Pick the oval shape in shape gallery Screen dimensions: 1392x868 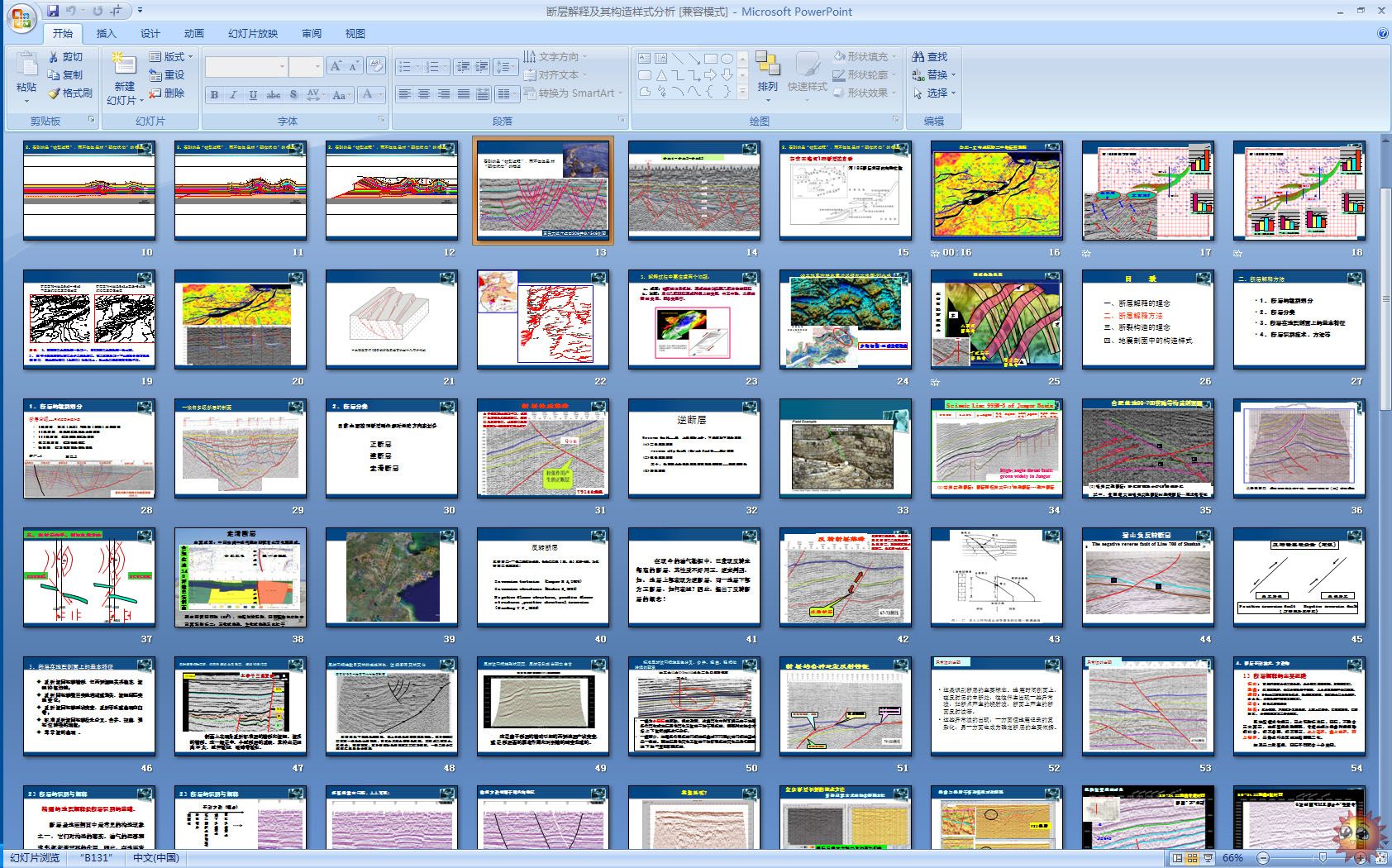click(727, 59)
